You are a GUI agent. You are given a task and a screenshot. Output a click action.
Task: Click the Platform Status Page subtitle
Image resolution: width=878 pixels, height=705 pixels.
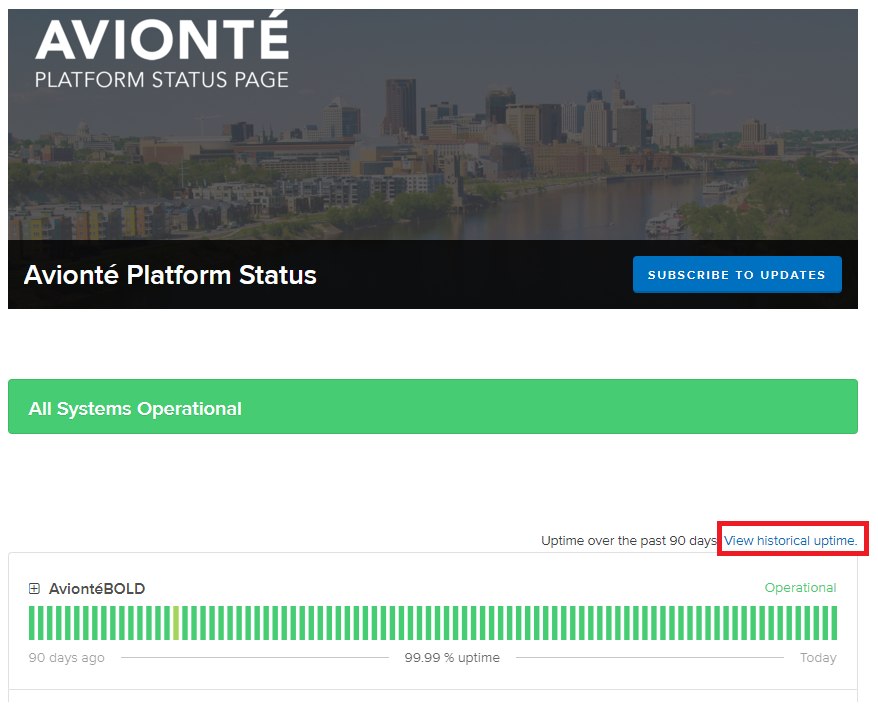[x=162, y=80]
